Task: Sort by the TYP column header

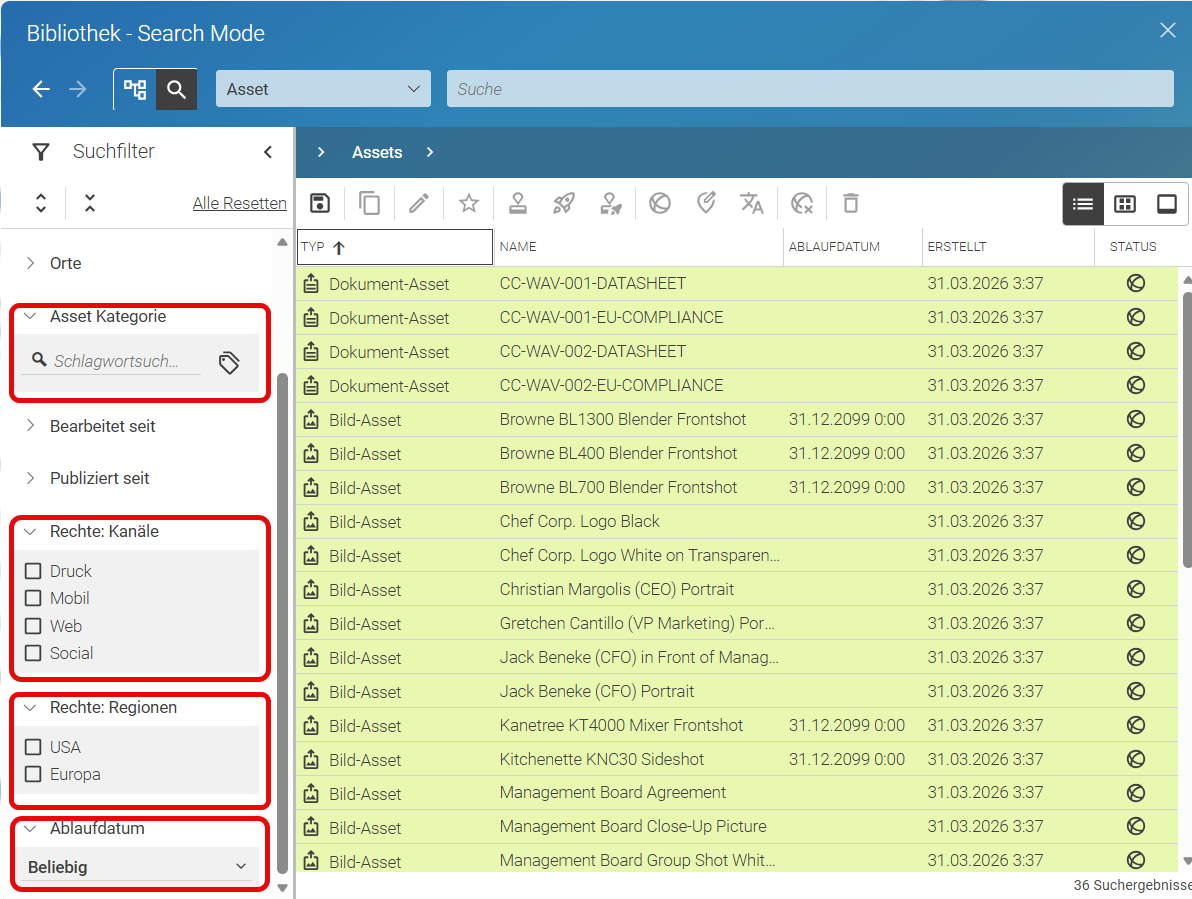Action: (395, 247)
